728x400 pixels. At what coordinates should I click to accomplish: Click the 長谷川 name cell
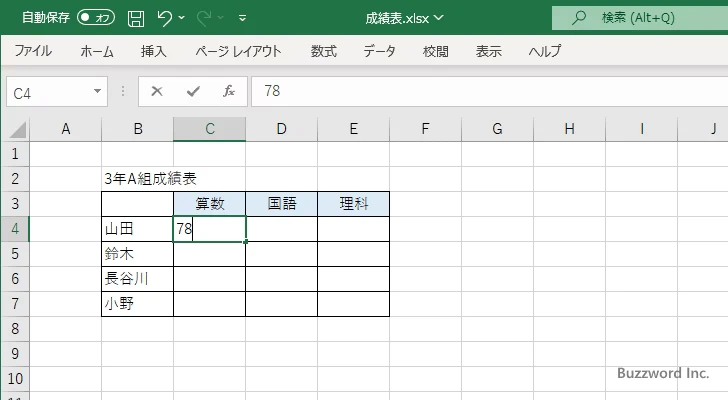137,279
